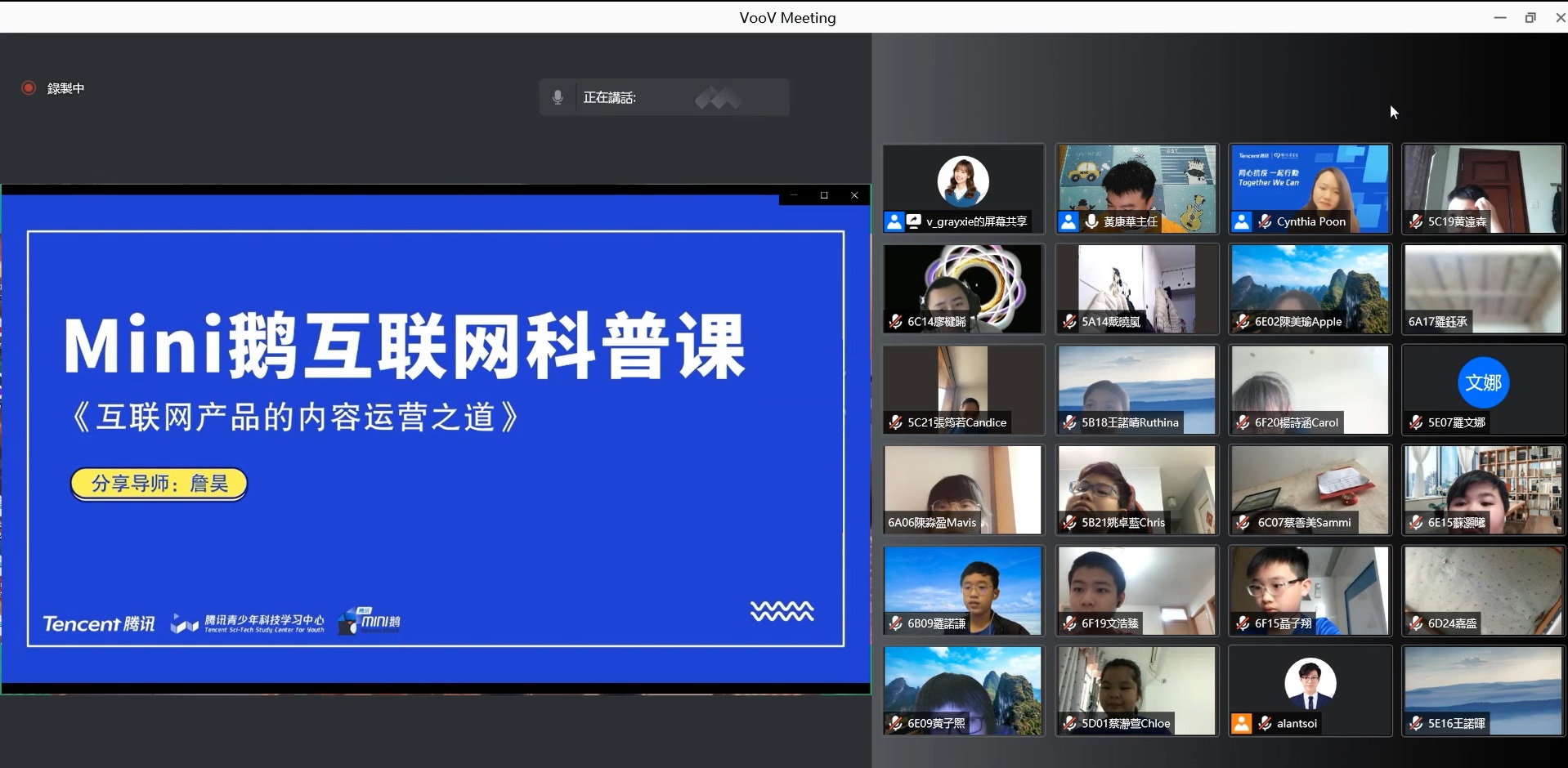Click the yellow 分享导师：詹昊 label on slide
Image resolution: width=1568 pixels, height=768 pixels.
(x=159, y=484)
